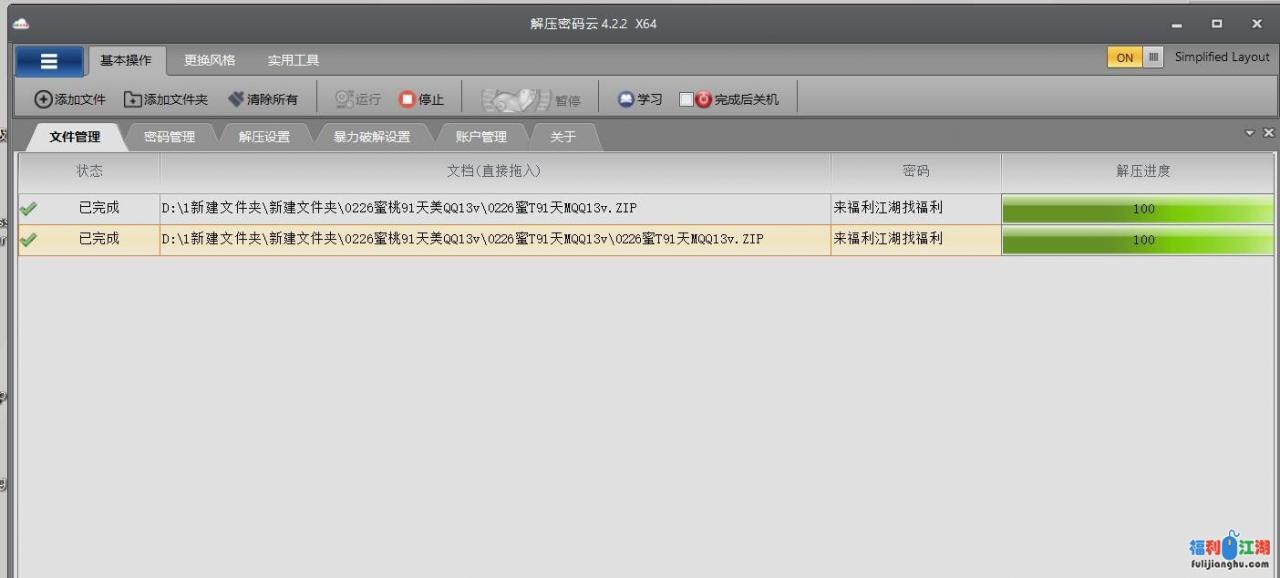Screen dimensions: 1280x578
Task: Click the 添加文件夹 add-folder icon
Action: coord(131,99)
